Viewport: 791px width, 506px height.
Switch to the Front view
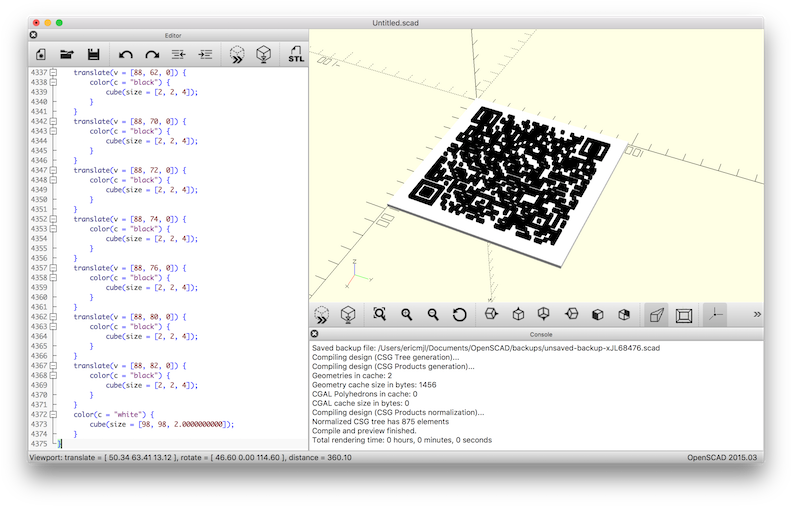click(x=598, y=315)
